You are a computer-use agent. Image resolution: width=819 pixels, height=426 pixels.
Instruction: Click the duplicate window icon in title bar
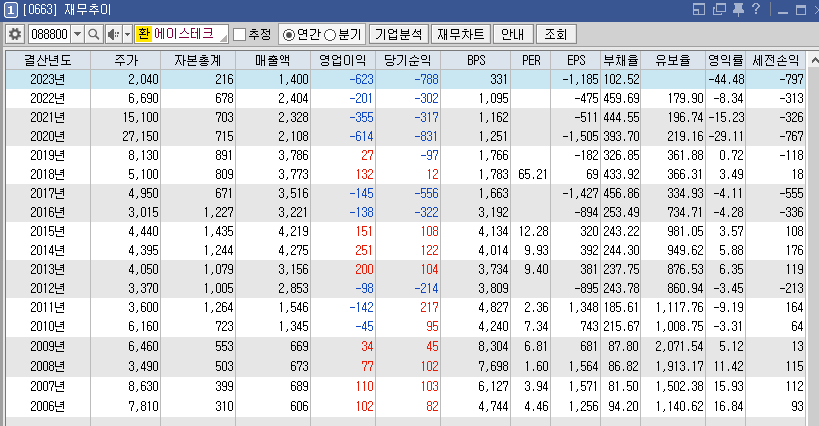[719, 9]
